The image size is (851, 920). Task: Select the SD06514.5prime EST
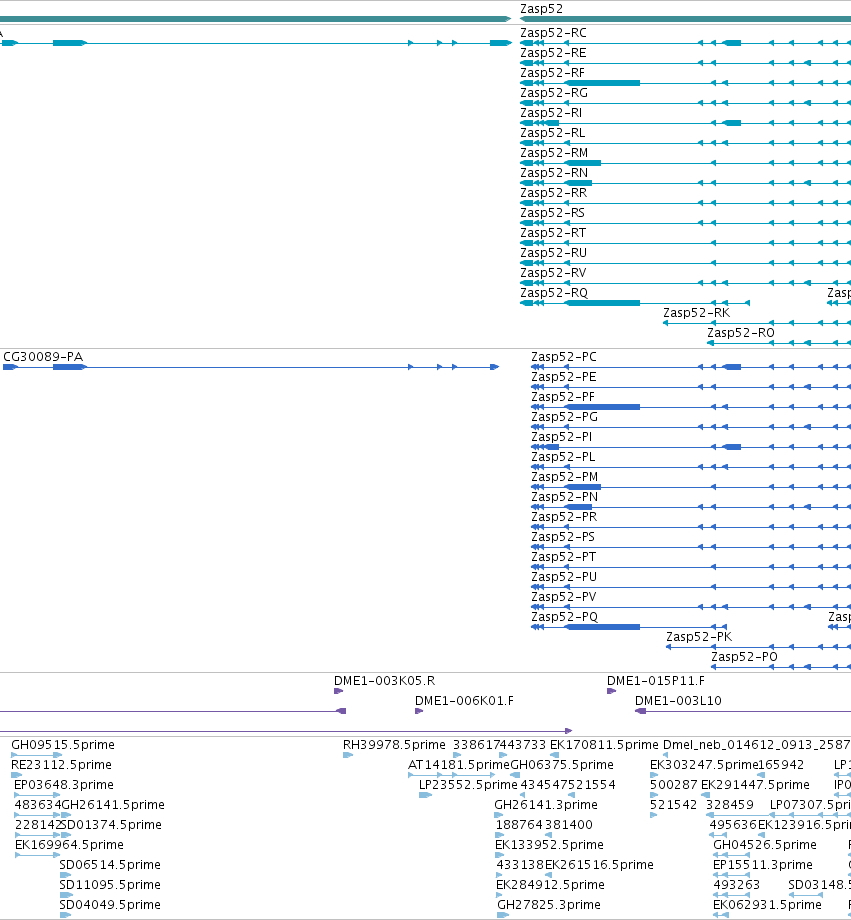coord(110,864)
